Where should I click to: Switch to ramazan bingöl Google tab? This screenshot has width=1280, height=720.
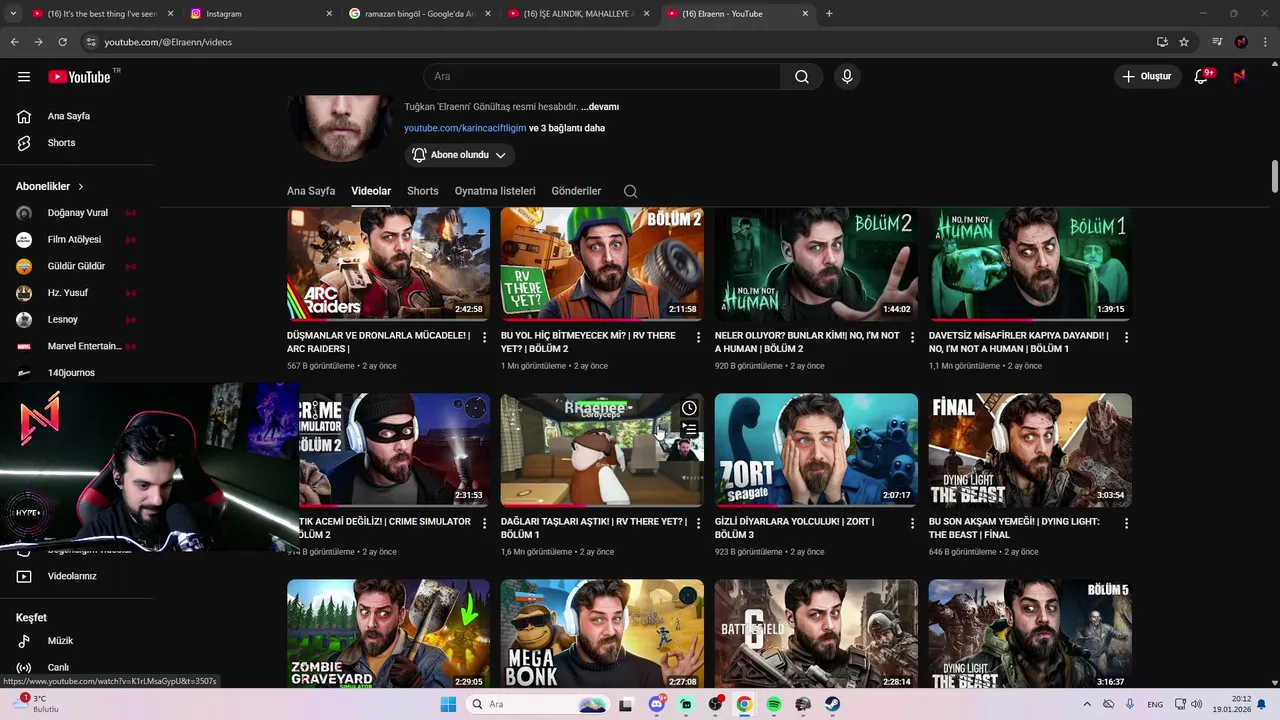419,14
